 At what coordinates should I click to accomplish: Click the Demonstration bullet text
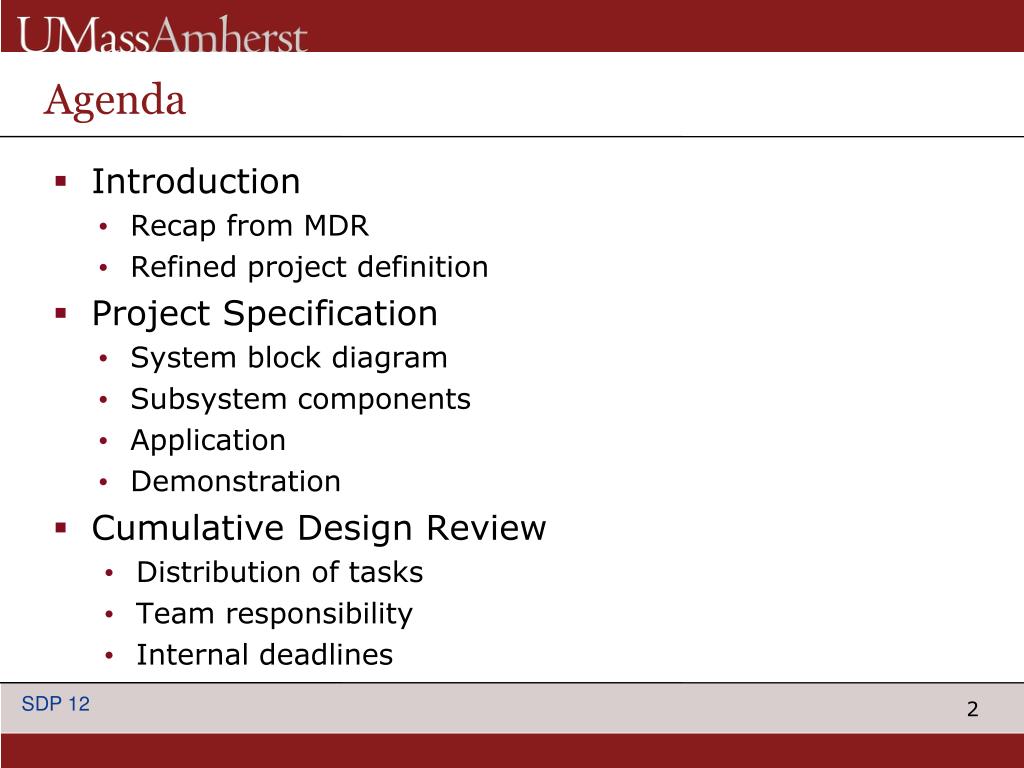pyautogui.click(x=236, y=482)
